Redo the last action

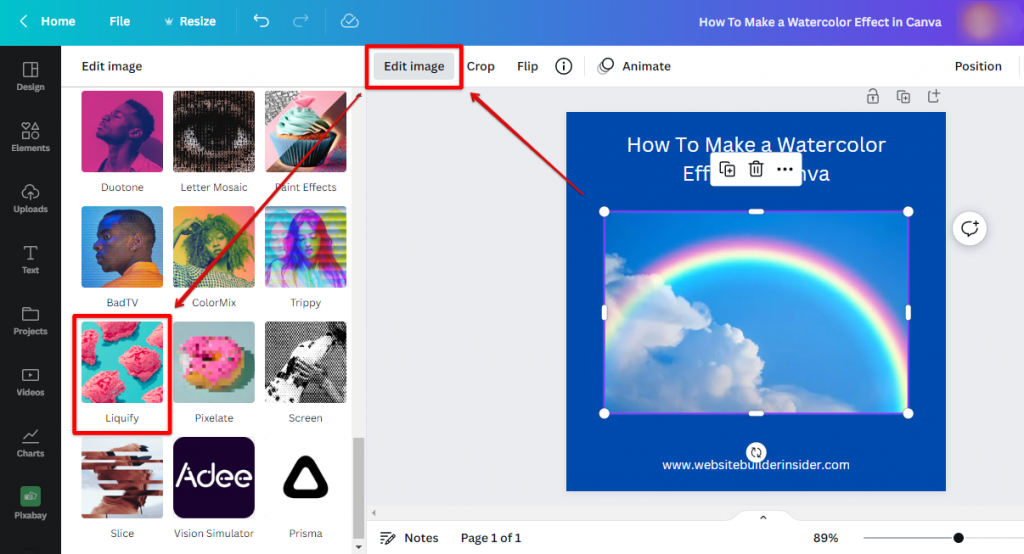300,22
